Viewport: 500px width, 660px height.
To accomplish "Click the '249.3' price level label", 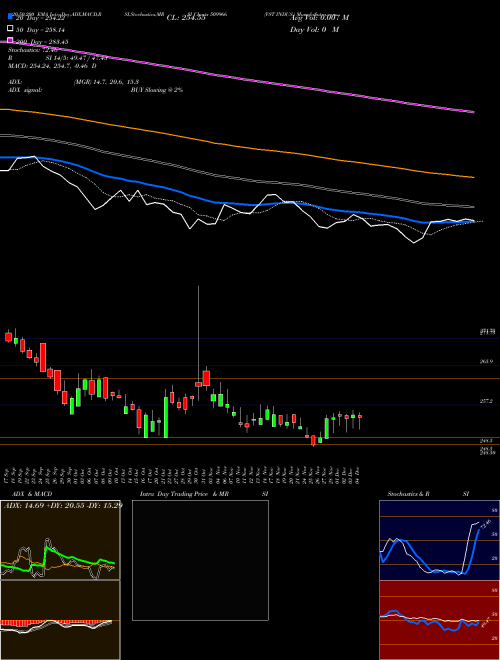I will (x=486, y=441).
